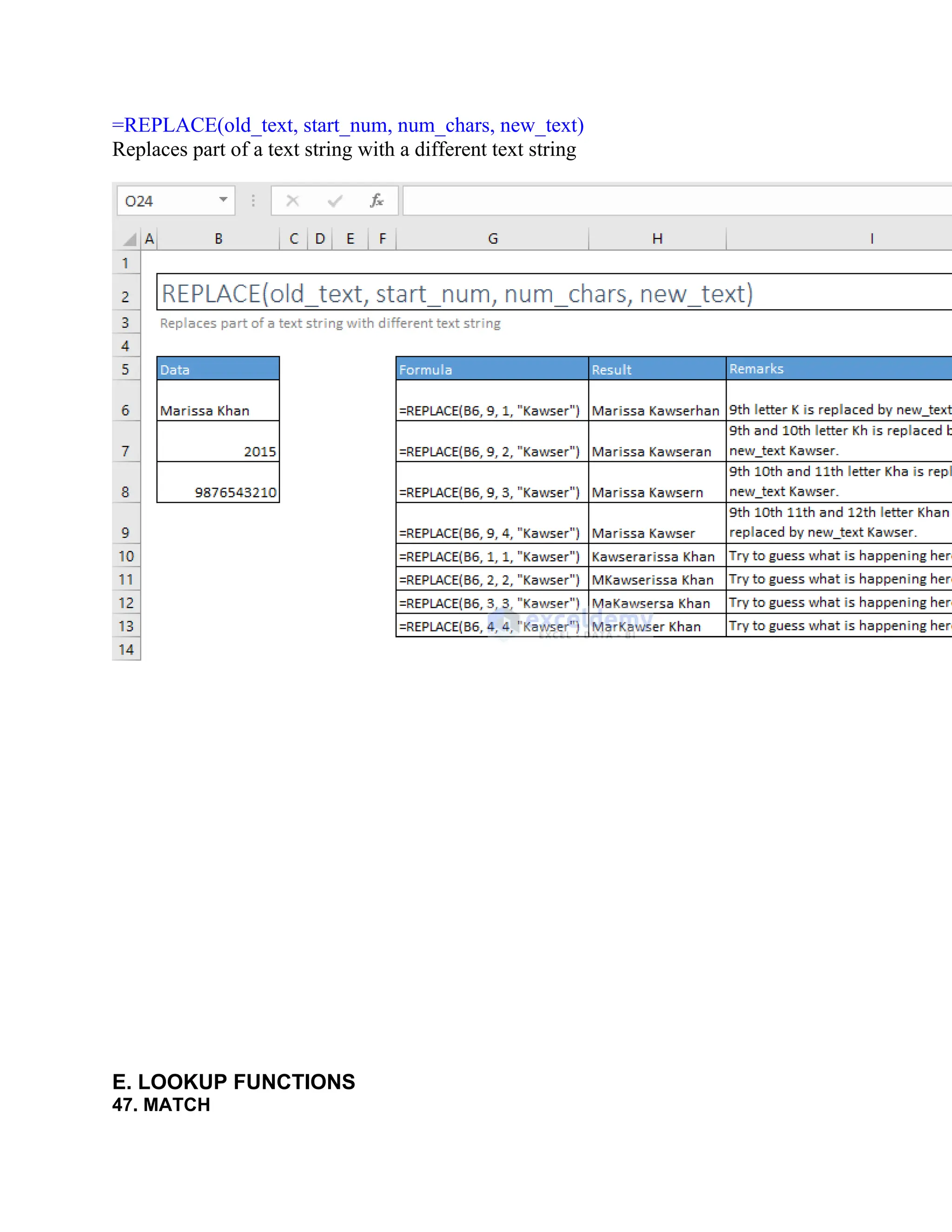Click the Cancel X icon in formula bar
This screenshot has height=1232, width=952.
292,201
